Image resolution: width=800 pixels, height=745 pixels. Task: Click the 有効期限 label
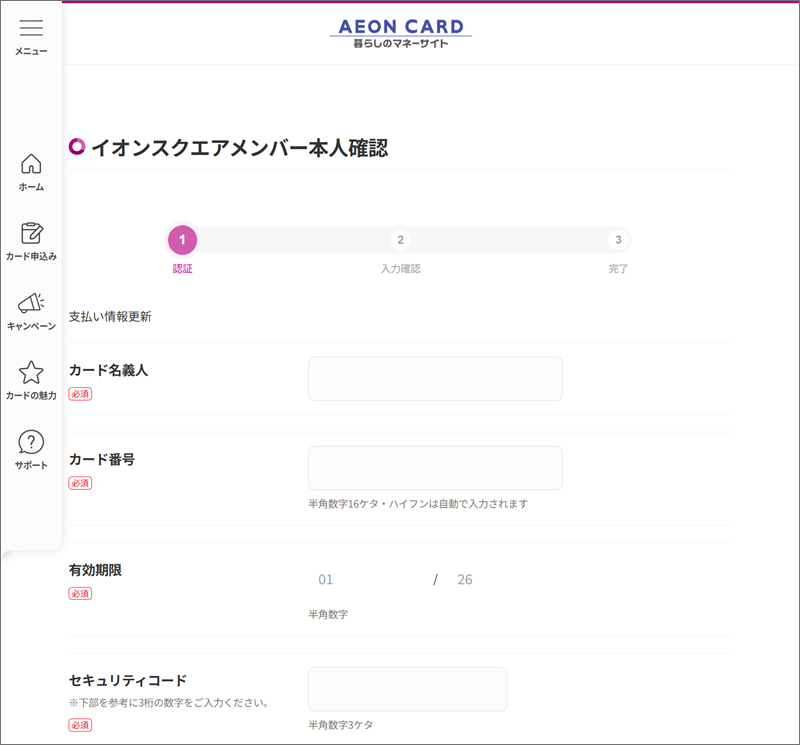click(95, 570)
